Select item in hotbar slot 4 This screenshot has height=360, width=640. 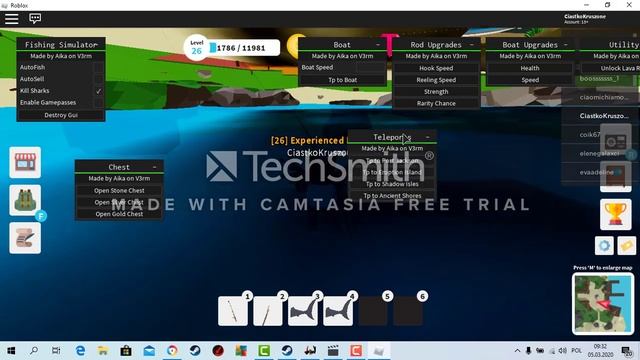click(338, 311)
